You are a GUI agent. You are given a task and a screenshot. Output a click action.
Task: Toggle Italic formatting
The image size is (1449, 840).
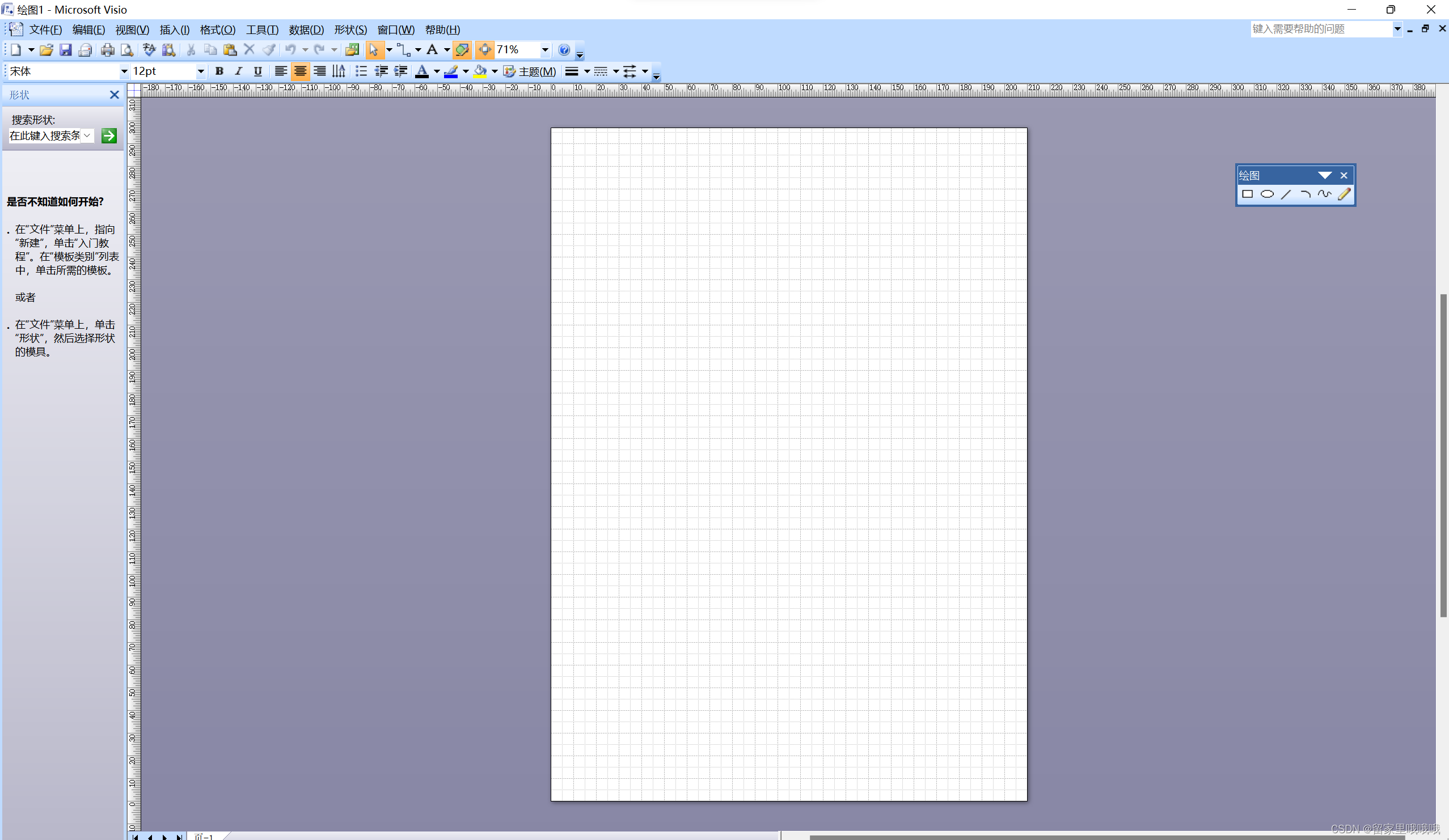tap(239, 71)
